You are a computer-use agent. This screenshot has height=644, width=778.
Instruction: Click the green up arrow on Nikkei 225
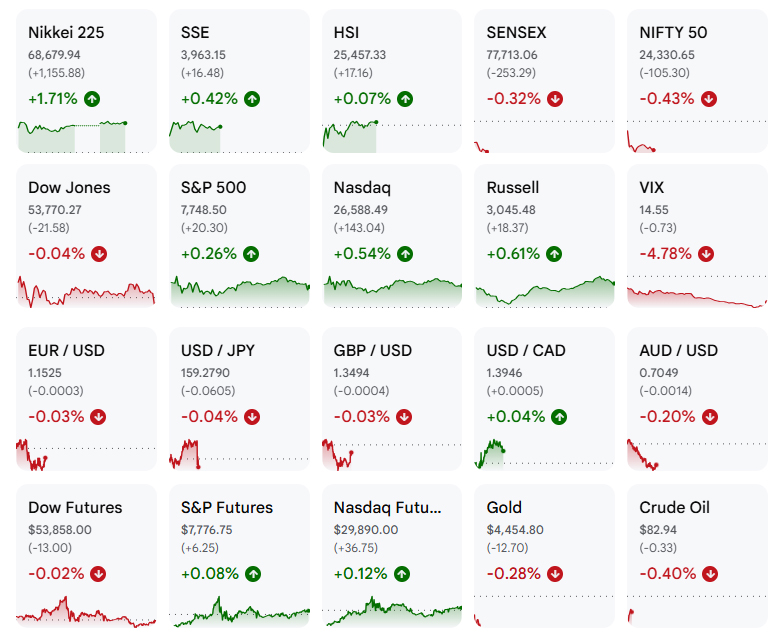click(92, 99)
